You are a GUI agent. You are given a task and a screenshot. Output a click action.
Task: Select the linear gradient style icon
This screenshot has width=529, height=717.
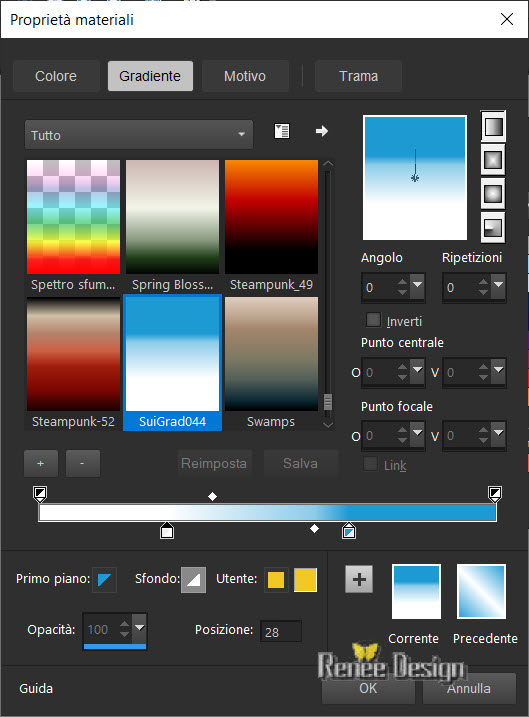click(493, 126)
